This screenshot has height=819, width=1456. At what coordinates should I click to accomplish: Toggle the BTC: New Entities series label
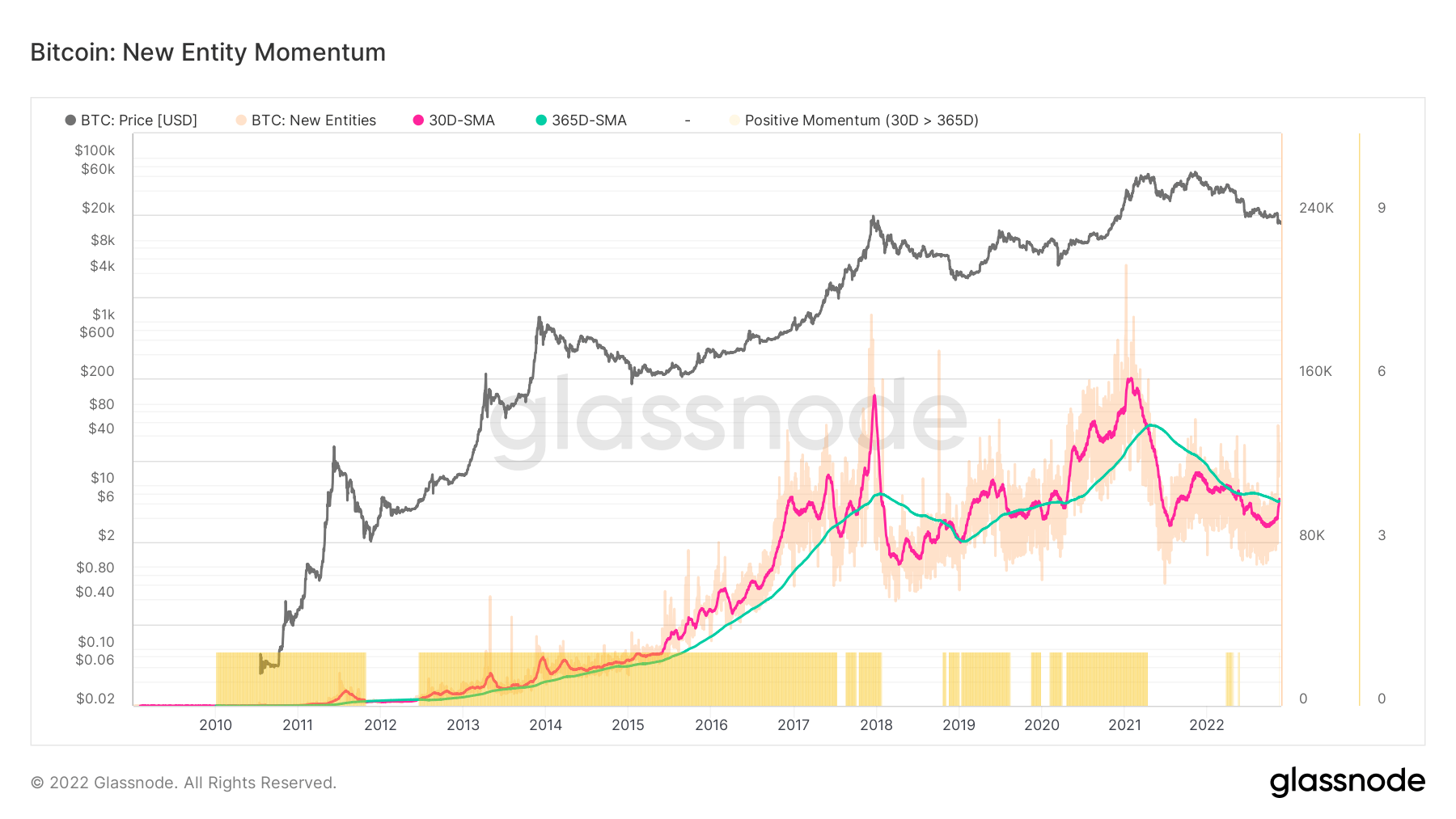tap(314, 120)
